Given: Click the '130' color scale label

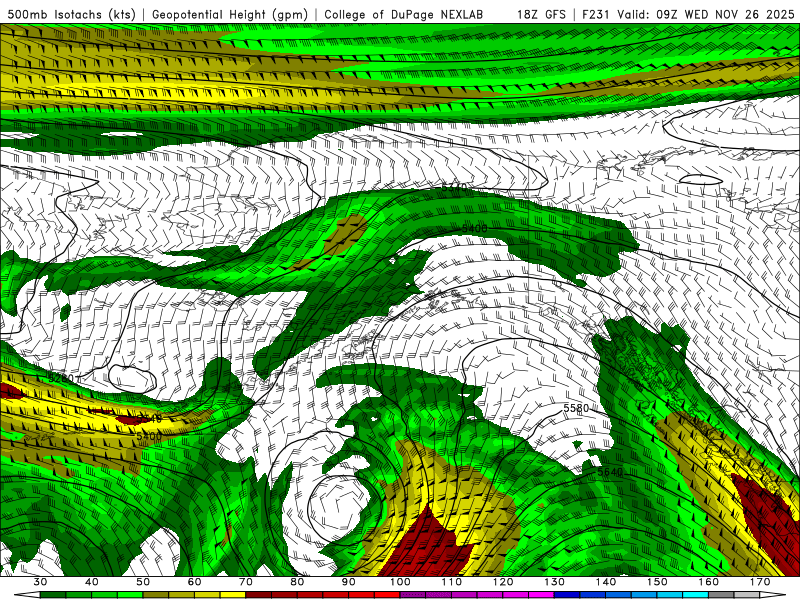Looking at the screenshot, I should [554, 582].
